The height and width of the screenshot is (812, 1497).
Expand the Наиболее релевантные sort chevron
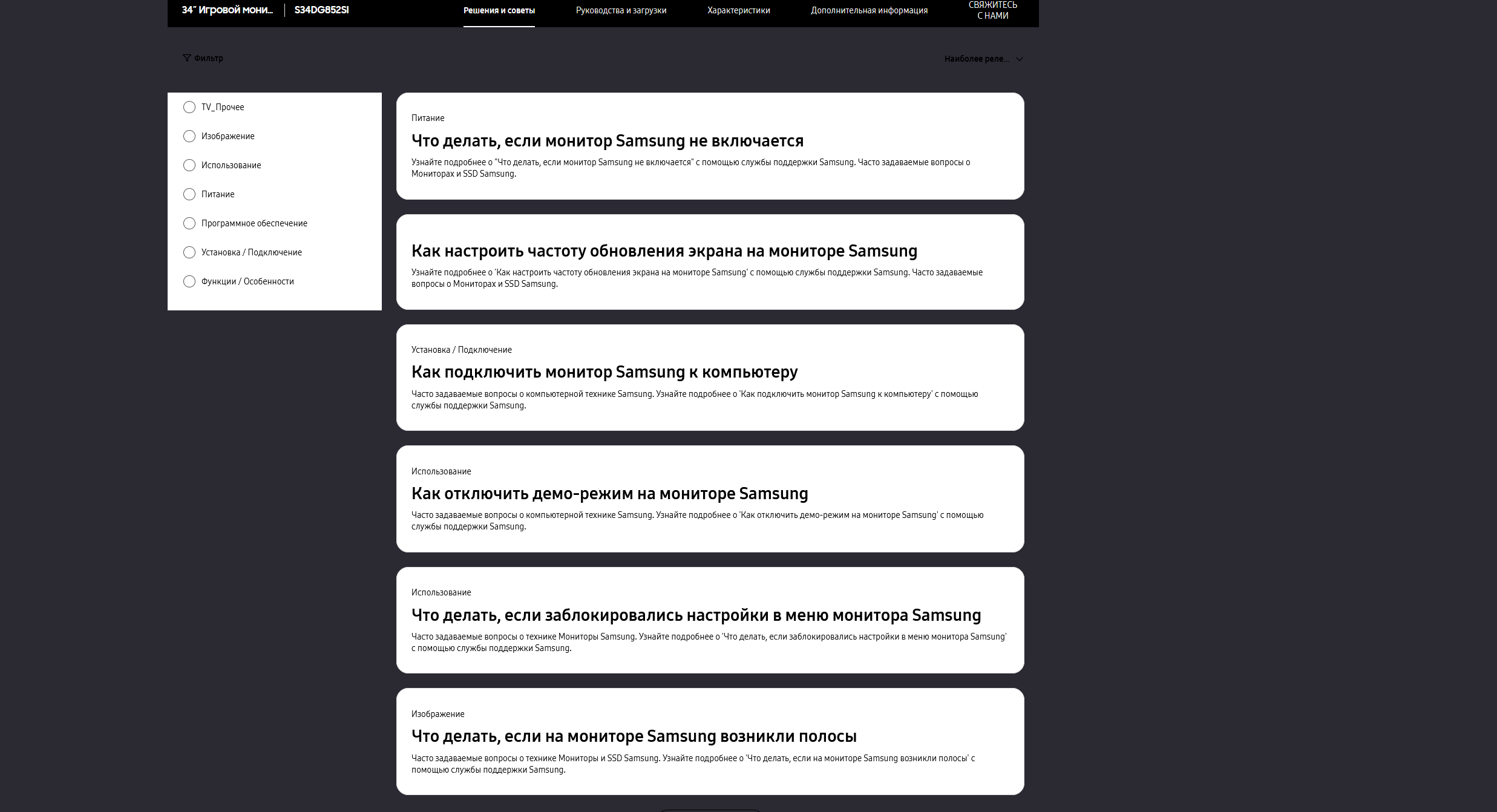pos(1020,59)
